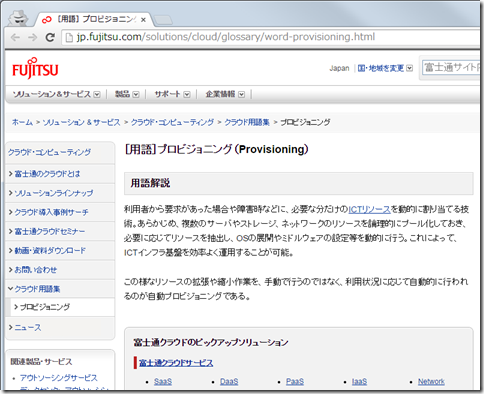Image resolution: width=484 pixels, height=394 pixels.
Task: Go to ホーム breadcrumb link
Action: pyautogui.click(x=22, y=122)
